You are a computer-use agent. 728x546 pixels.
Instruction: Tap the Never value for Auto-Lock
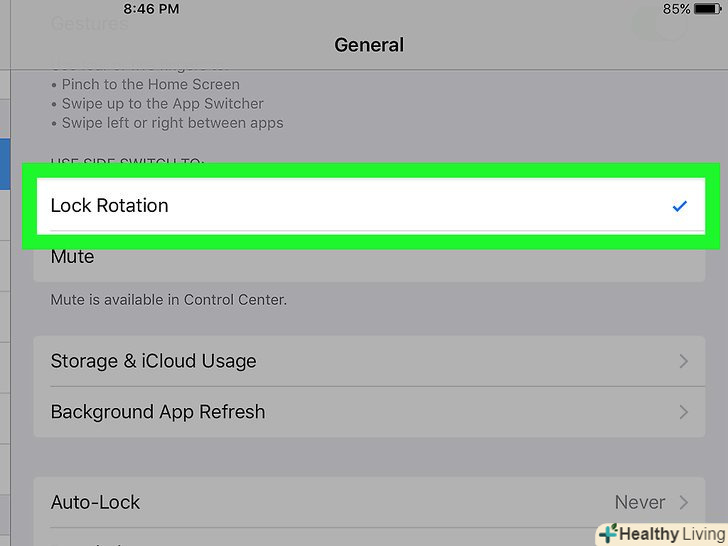(x=640, y=502)
